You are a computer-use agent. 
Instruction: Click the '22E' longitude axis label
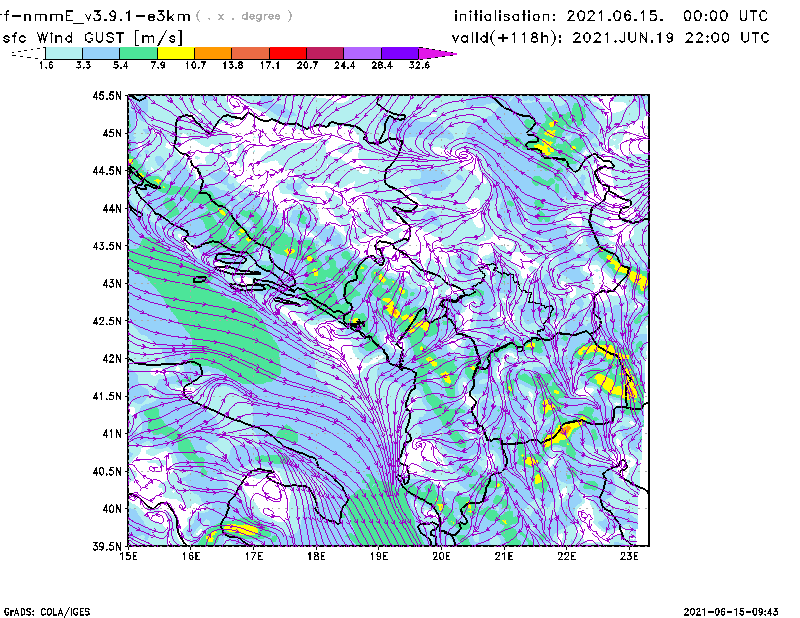pyautogui.click(x=566, y=556)
